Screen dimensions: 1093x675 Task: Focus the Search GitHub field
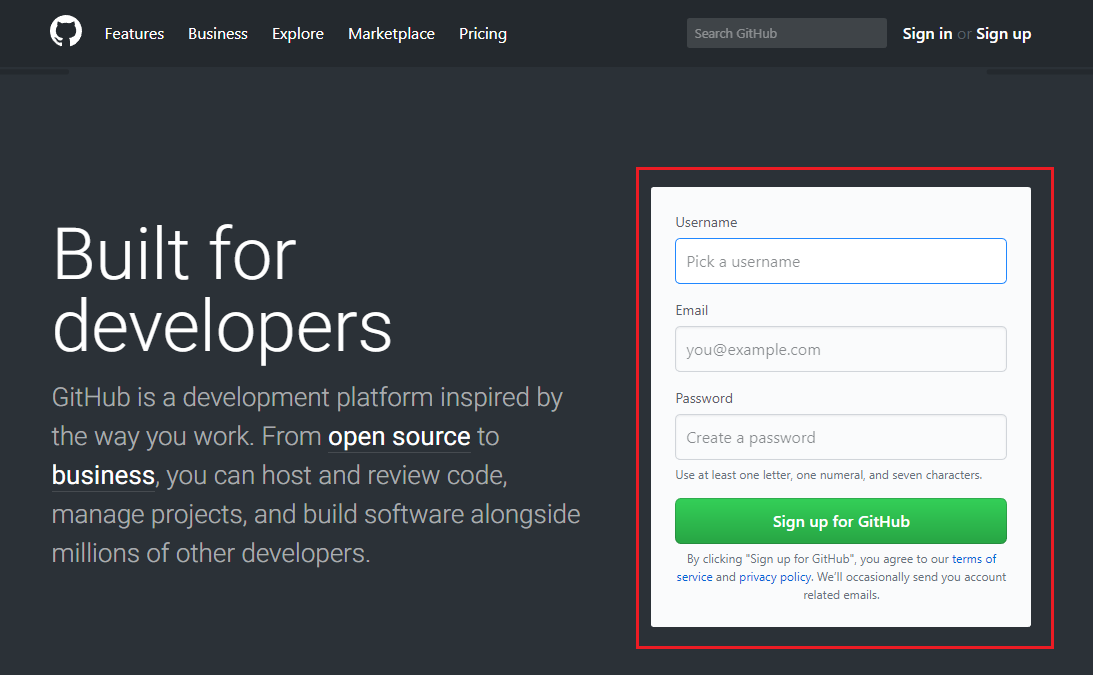click(786, 33)
